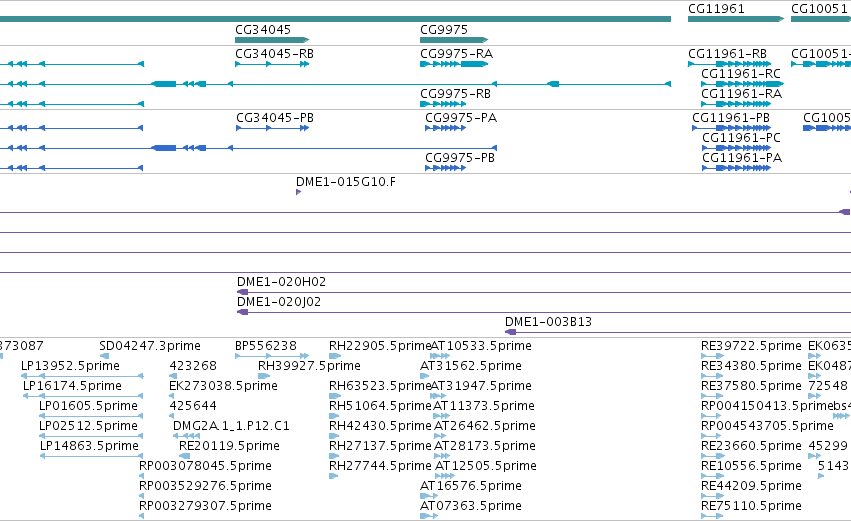Open the CG9975-RB transcript details

[443, 104]
